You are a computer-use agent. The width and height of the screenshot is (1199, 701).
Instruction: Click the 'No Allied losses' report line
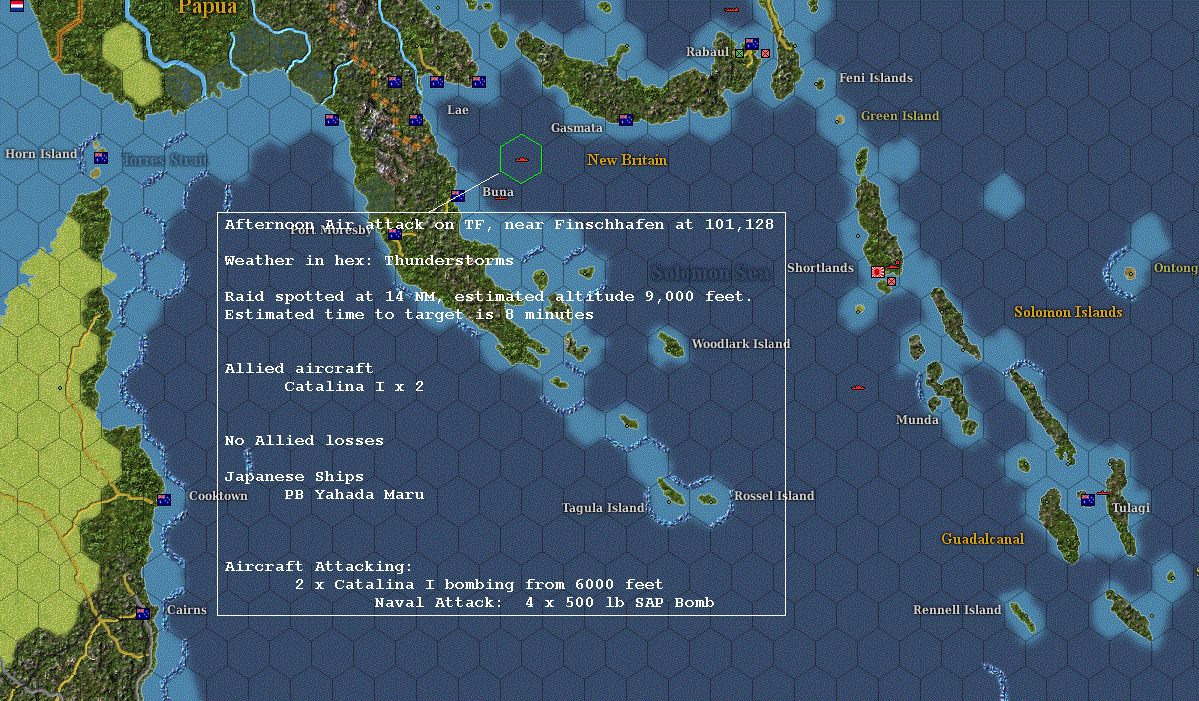point(304,440)
